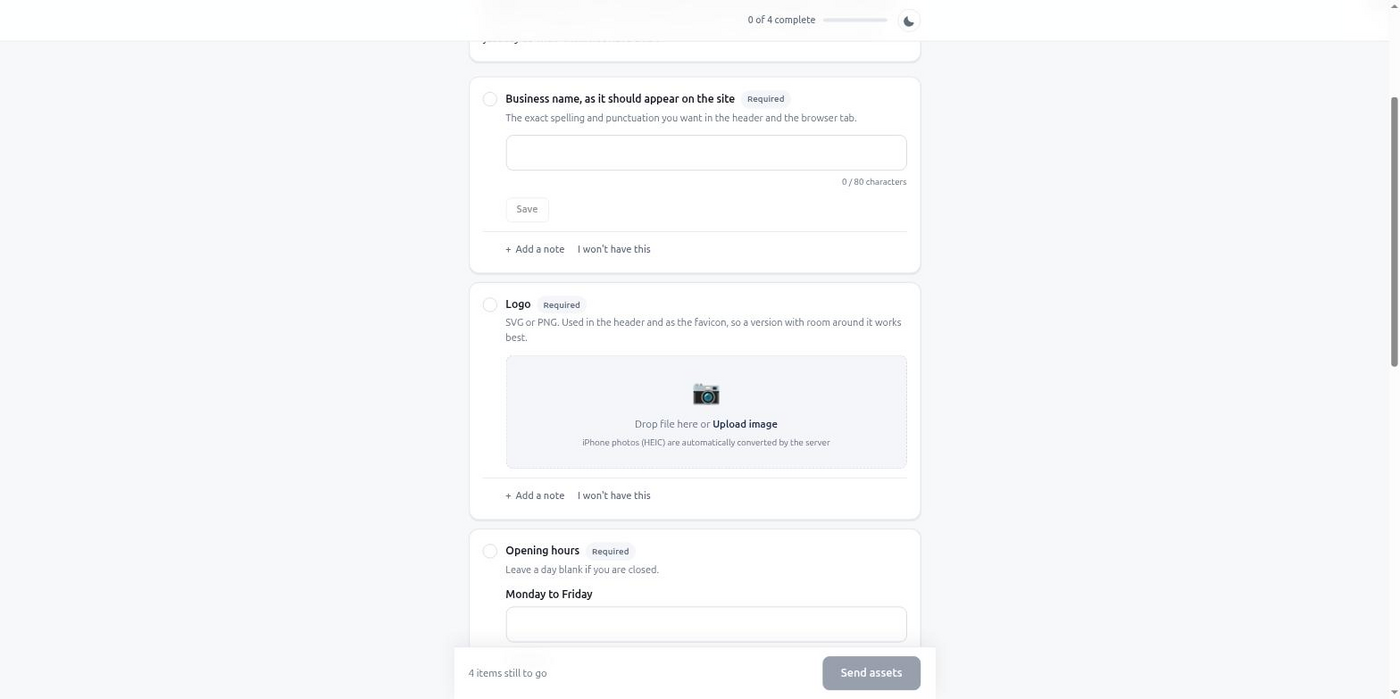Click the Required badge beside Logo
This screenshot has width=1400, height=699.
(x=561, y=305)
